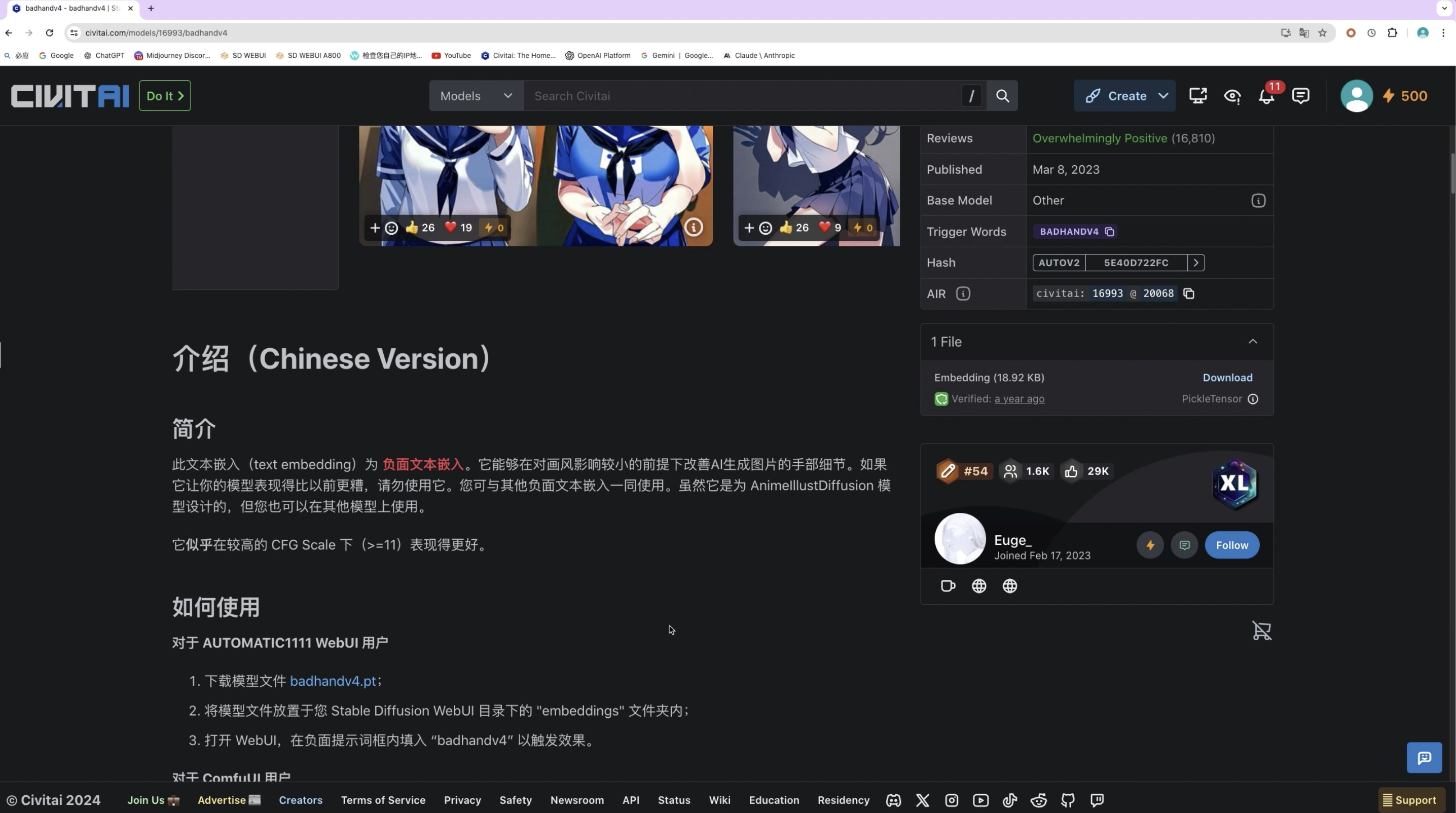
Task: Open creator's first globe website link
Action: (979, 586)
